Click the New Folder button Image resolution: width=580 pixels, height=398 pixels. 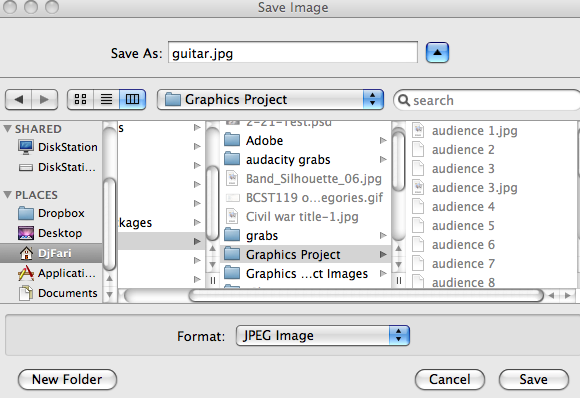[67, 380]
